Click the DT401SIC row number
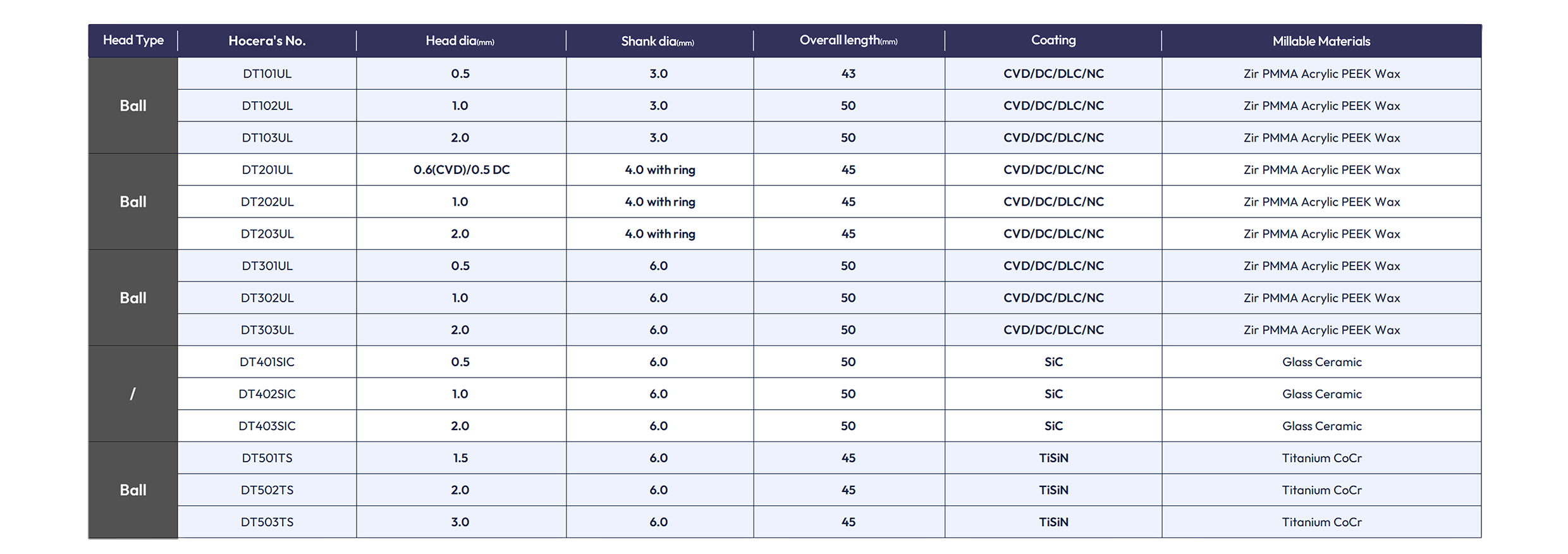1568x554 pixels. pyautogui.click(x=267, y=362)
